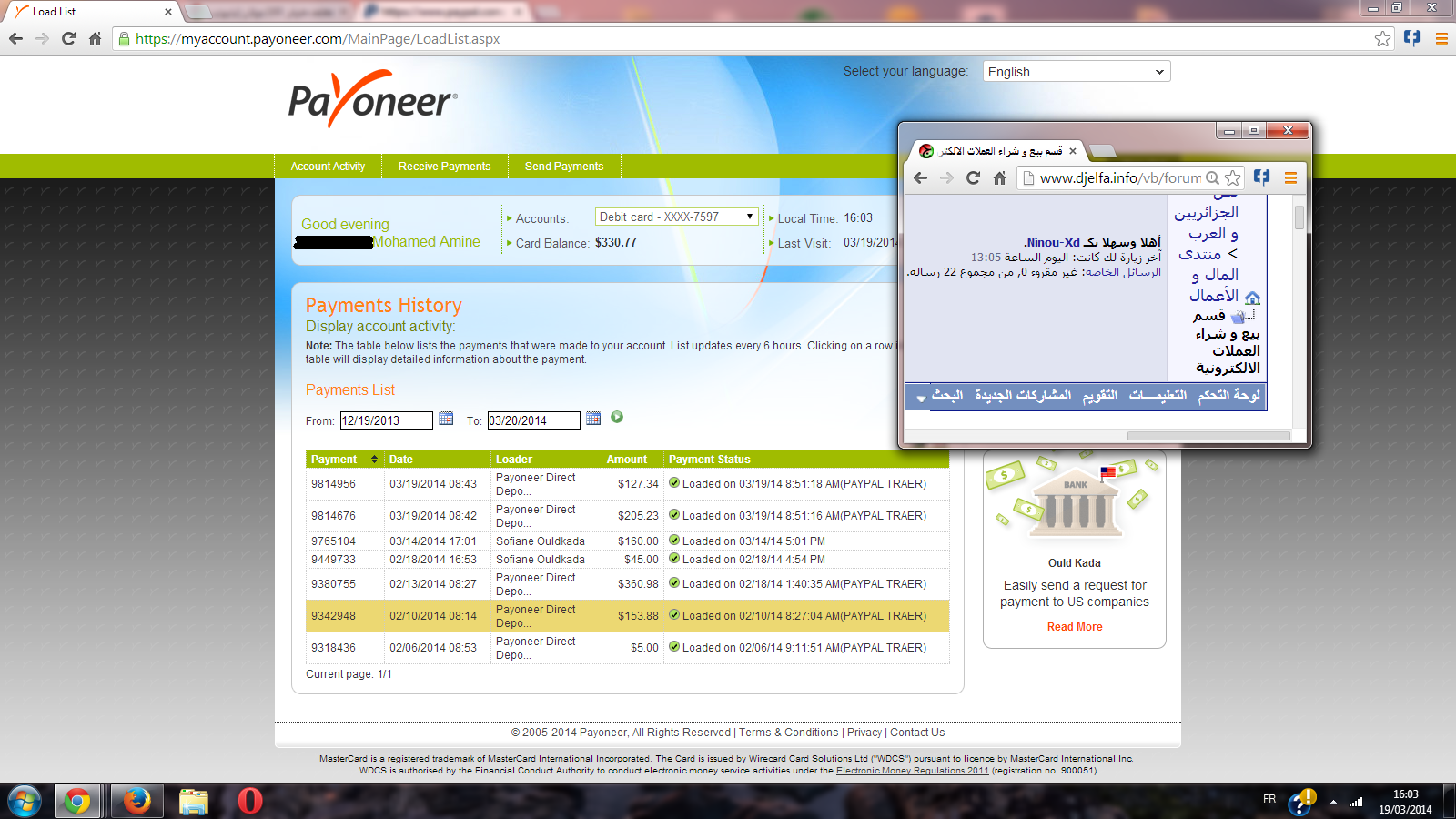Click the From date input field

point(386,420)
